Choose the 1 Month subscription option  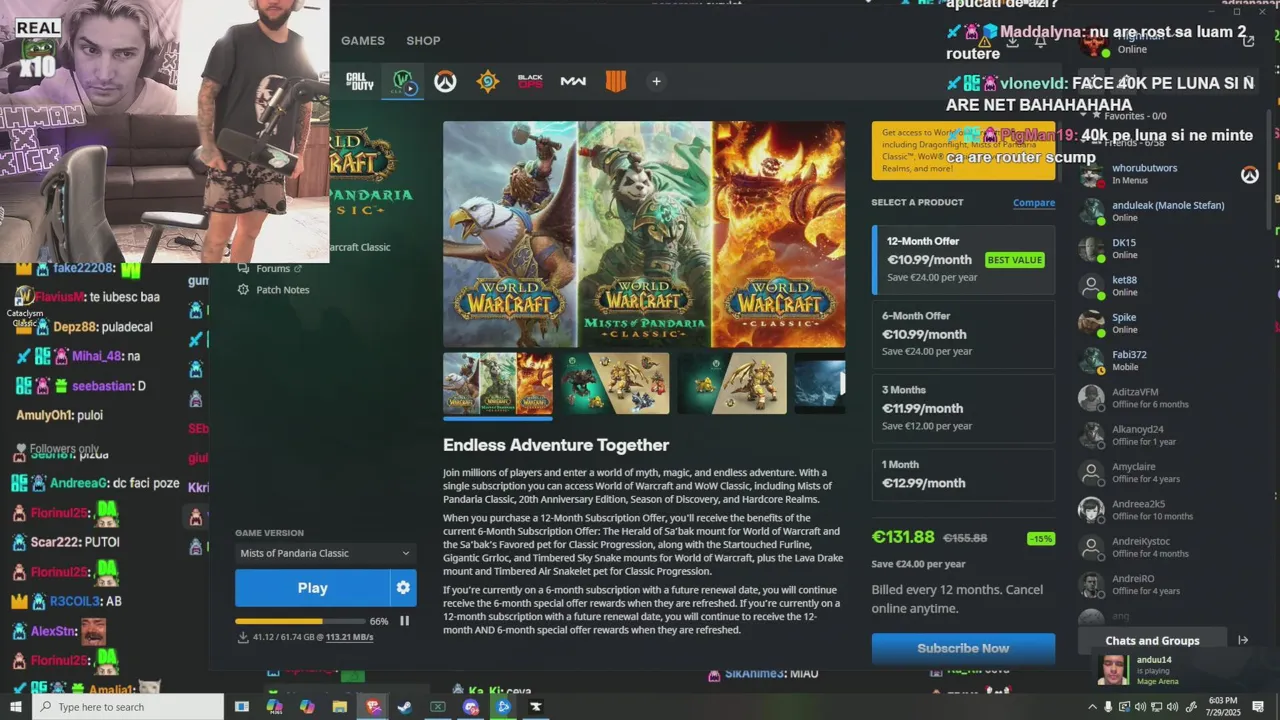pyautogui.click(x=963, y=474)
